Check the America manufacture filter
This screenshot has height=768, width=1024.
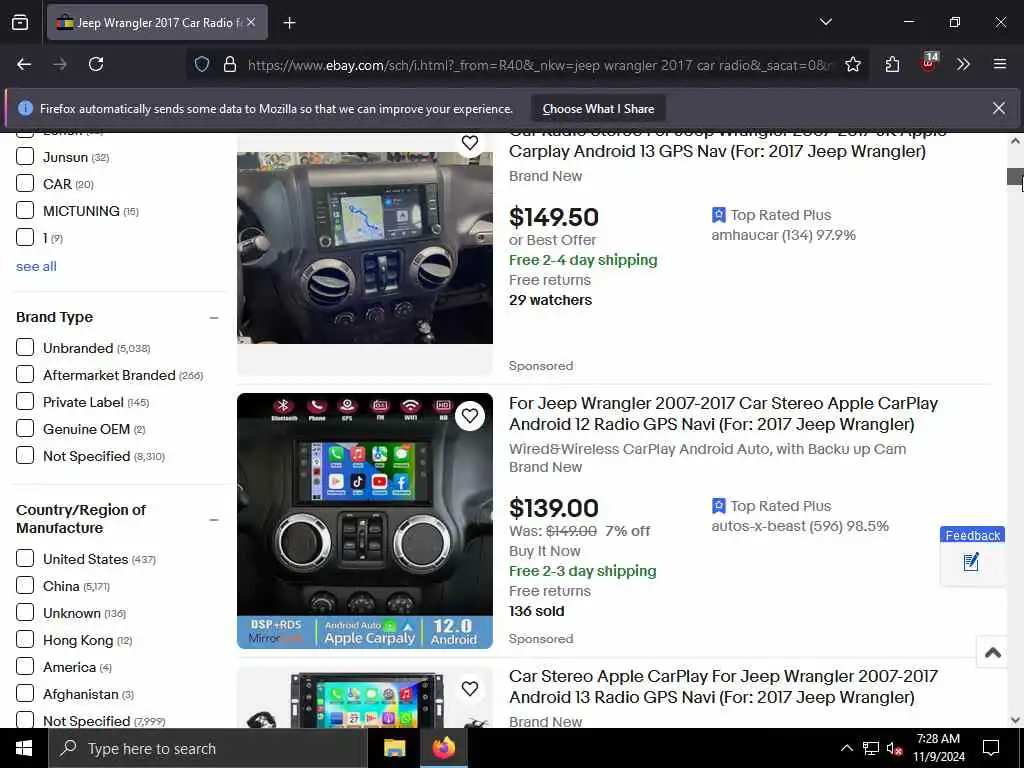(x=25, y=667)
